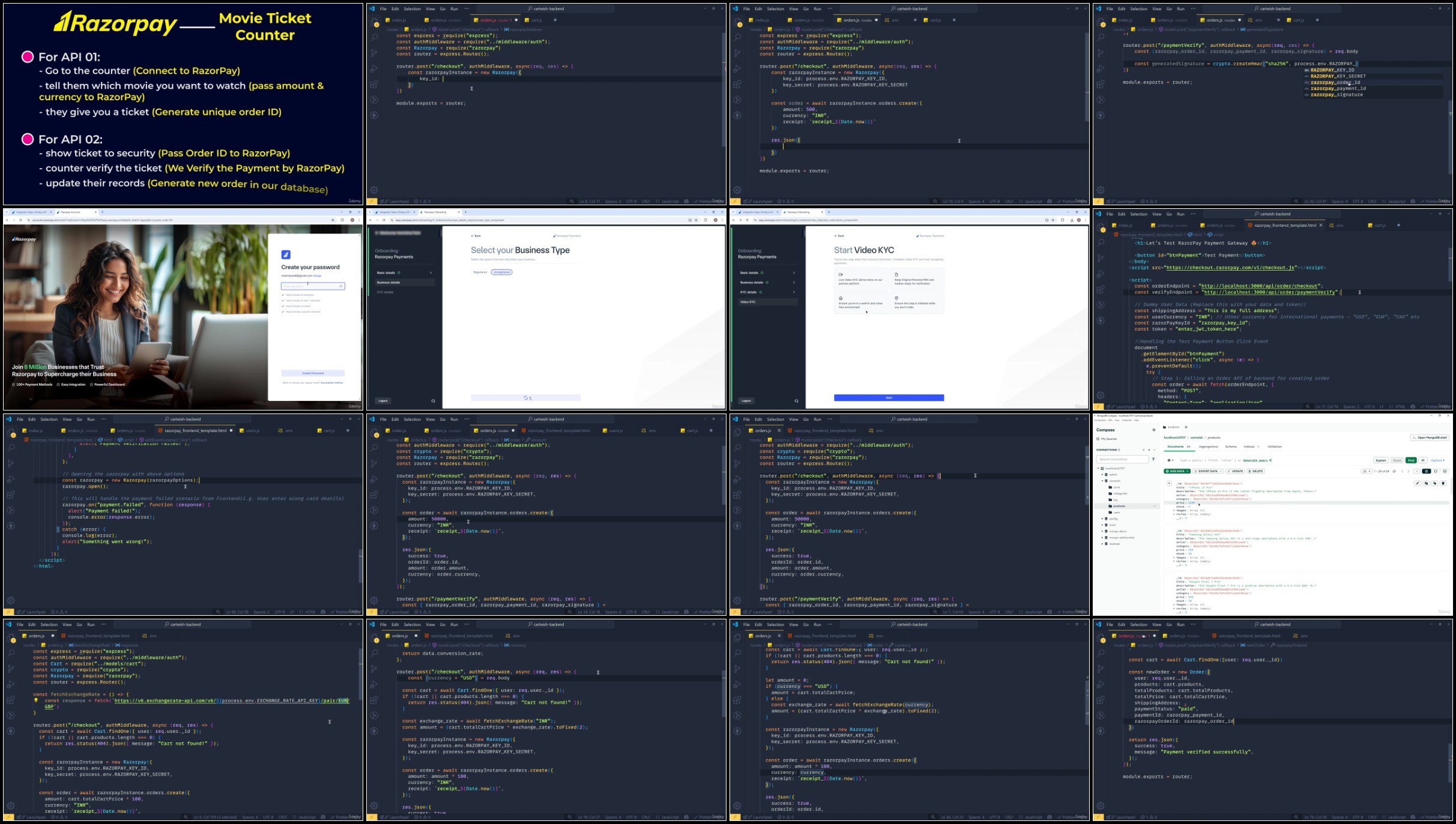Reload the Create your password browser page

pyautogui.click(x=20, y=220)
